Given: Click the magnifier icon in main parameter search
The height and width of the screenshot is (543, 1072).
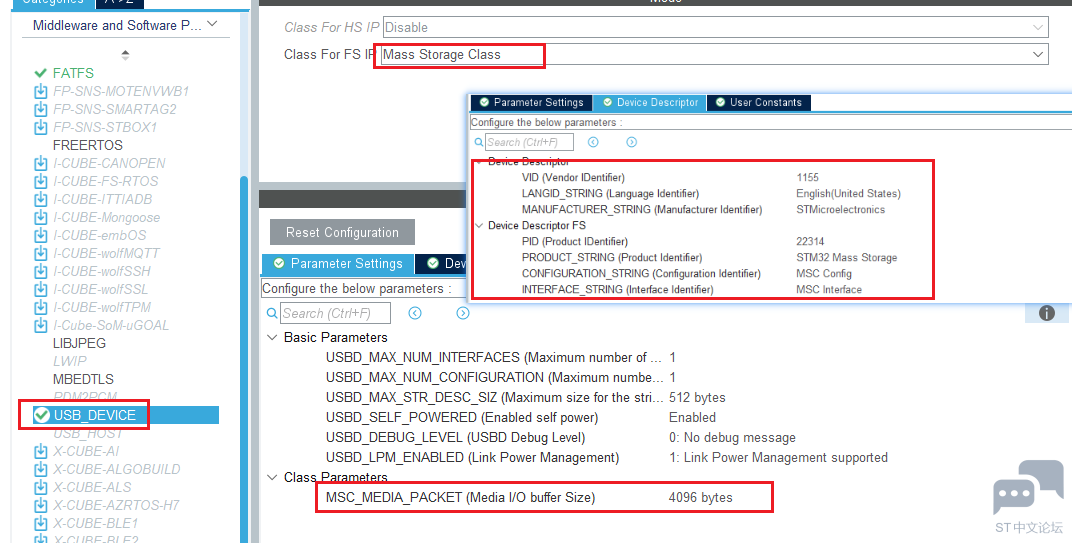Looking at the screenshot, I should tap(272, 313).
